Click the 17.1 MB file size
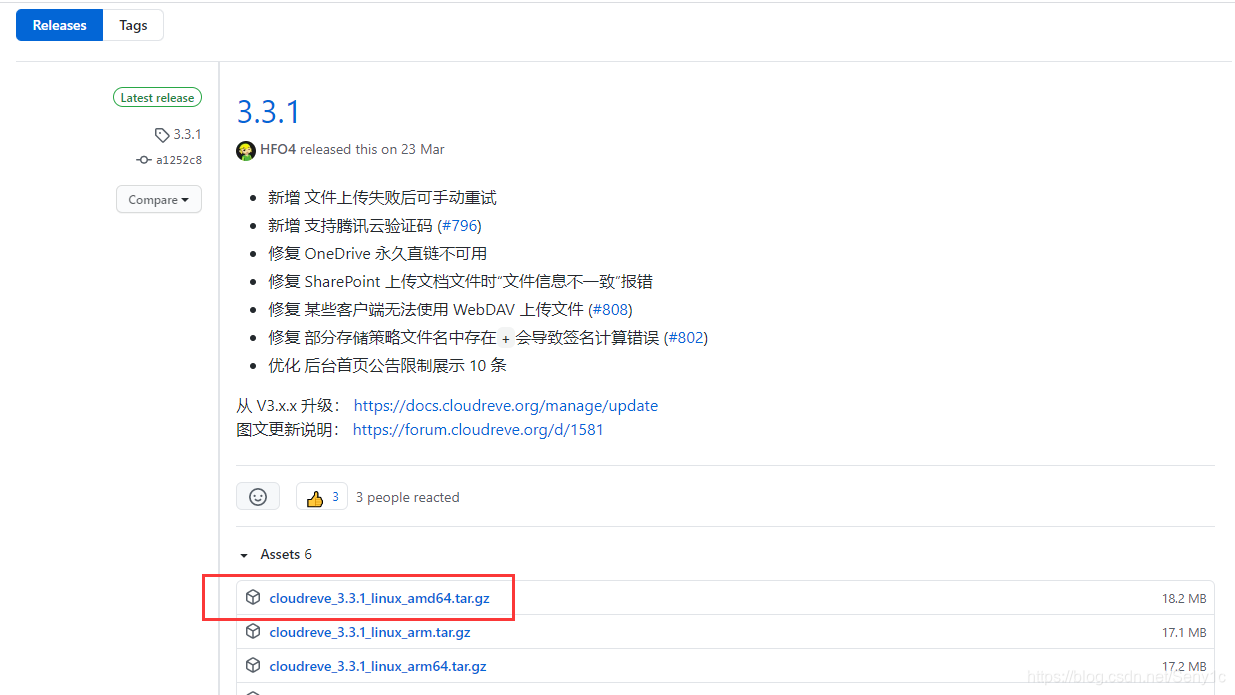 pos(1184,632)
